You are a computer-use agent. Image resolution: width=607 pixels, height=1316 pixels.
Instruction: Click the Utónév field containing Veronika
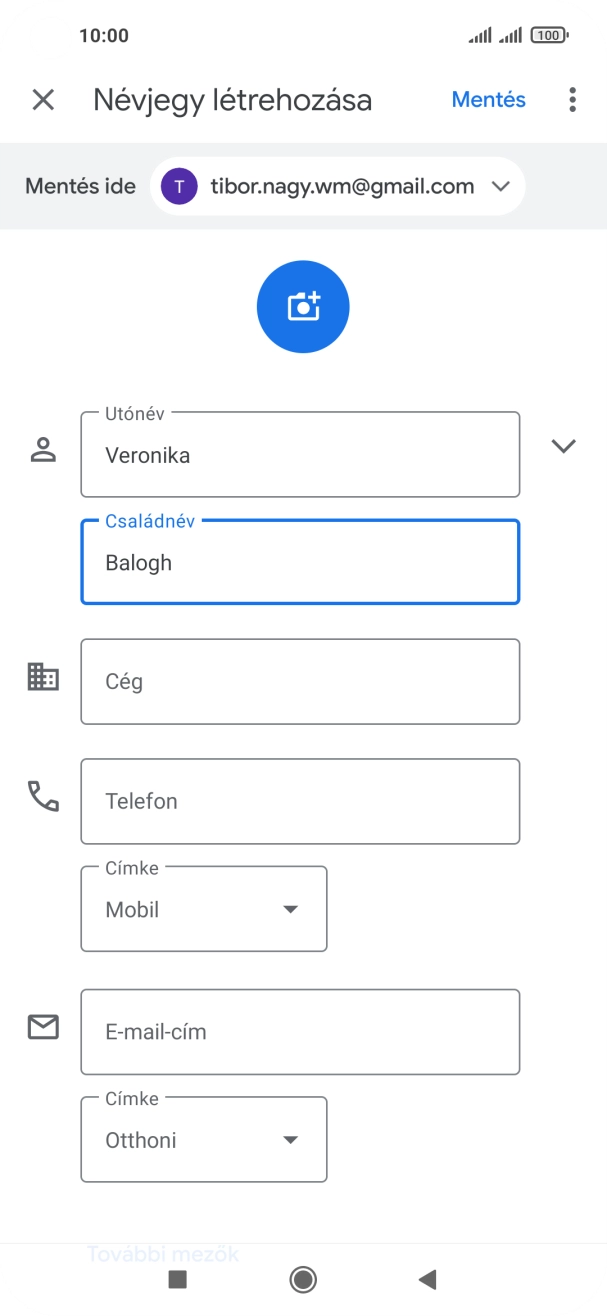(x=300, y=454)
